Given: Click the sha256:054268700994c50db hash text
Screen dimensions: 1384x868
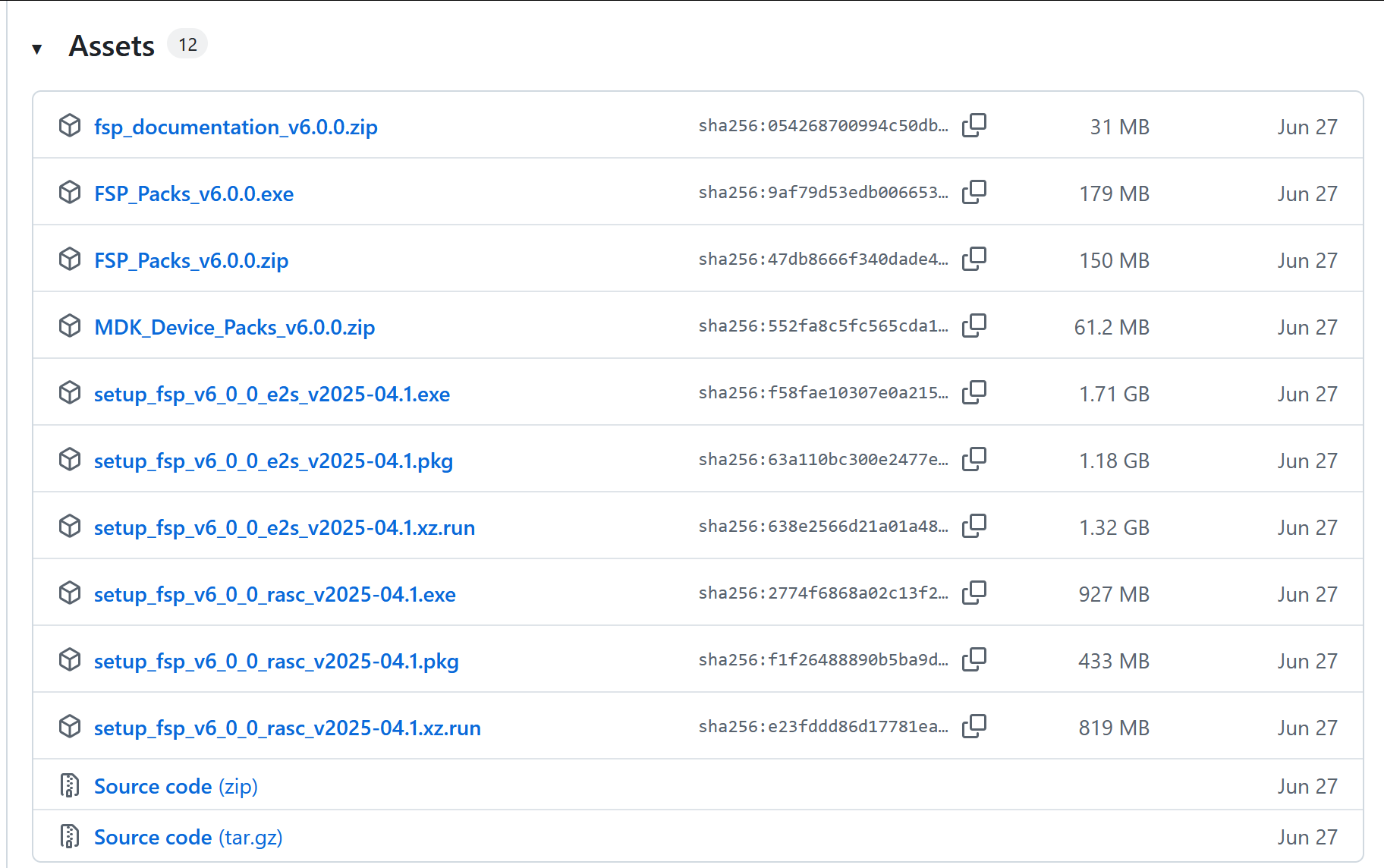Looking at the screenshot, I should pos(823,125).
